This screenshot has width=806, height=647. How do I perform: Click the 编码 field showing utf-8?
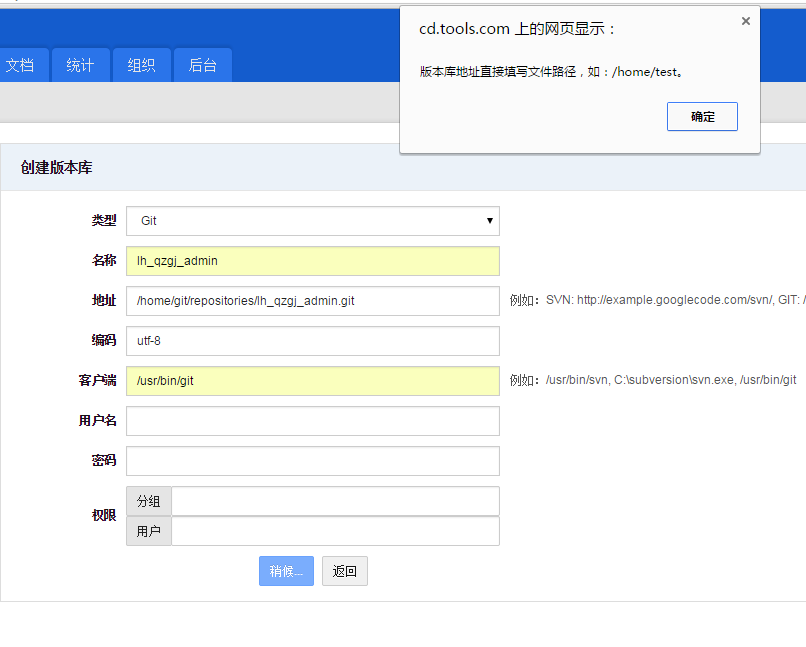click(312, 341)
